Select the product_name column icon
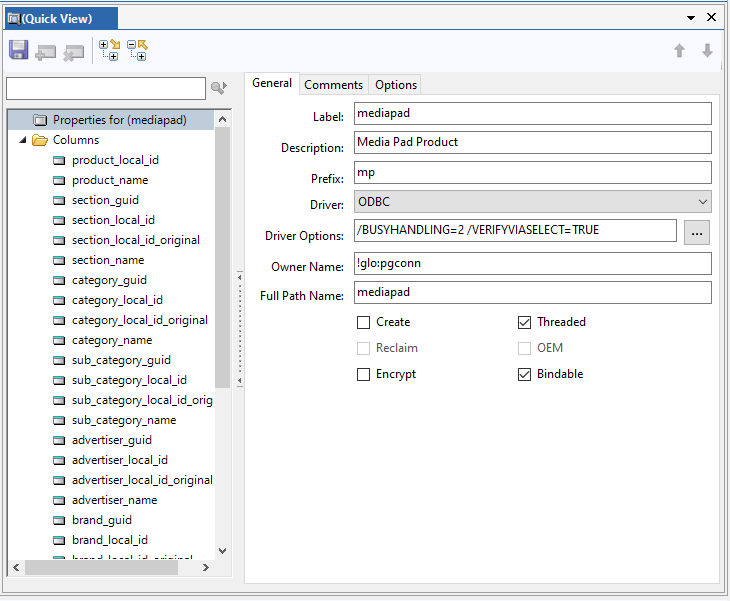 59,180
